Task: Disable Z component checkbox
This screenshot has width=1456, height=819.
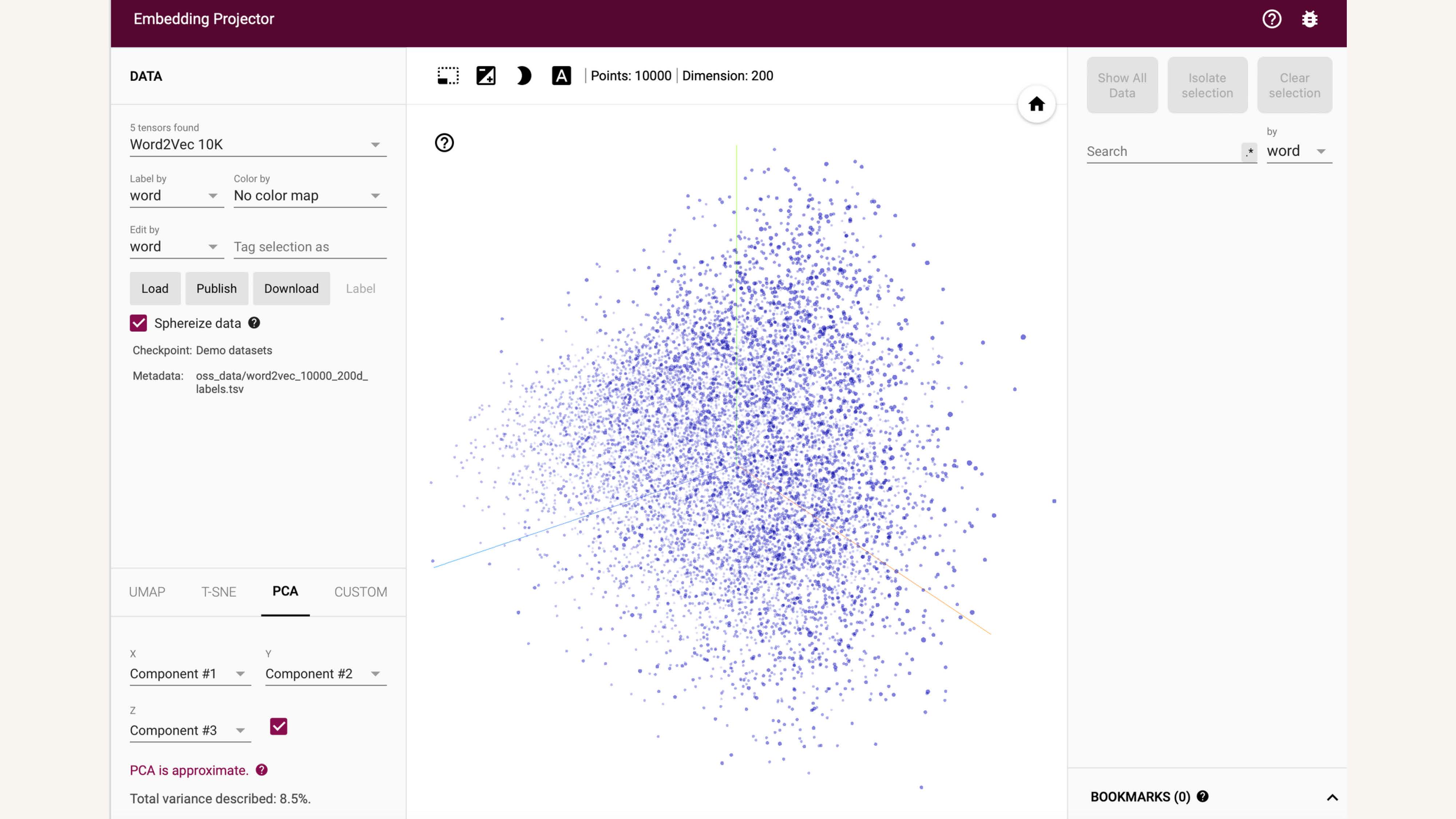Action: click(279, 726)
